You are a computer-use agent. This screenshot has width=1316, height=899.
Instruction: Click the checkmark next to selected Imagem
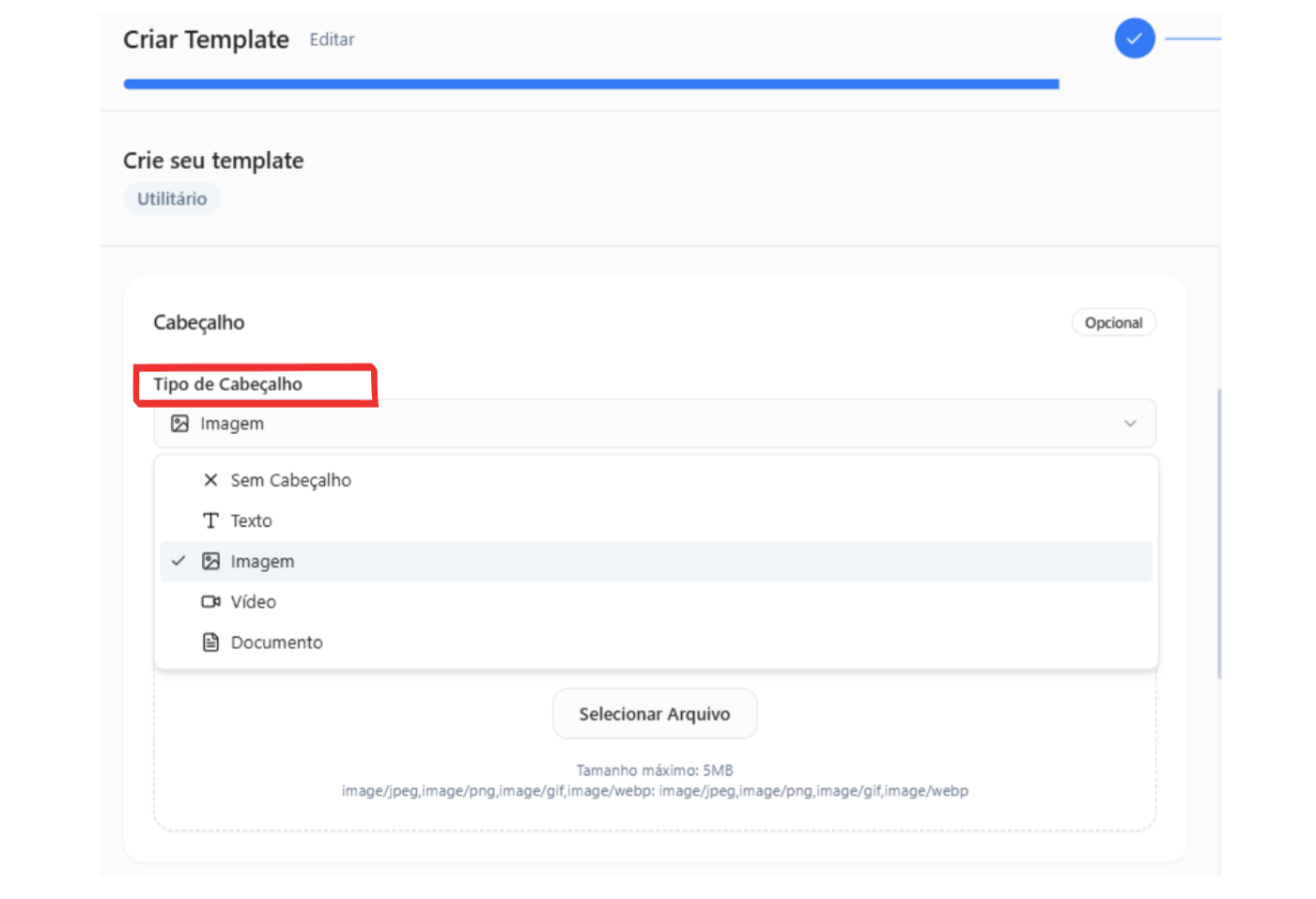point(178,561)
